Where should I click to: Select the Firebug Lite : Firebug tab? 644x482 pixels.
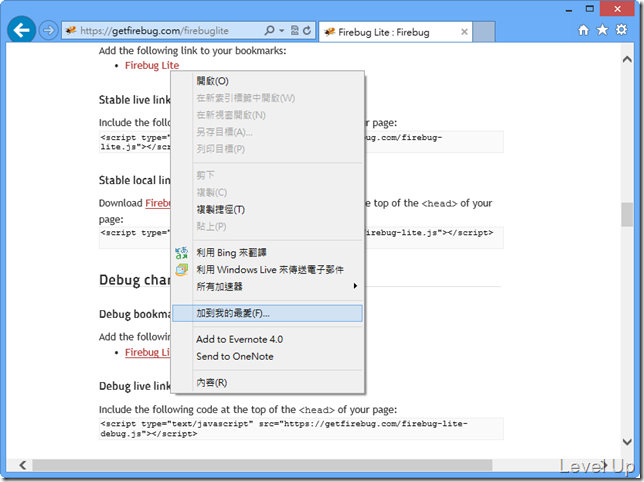(396, 32)
